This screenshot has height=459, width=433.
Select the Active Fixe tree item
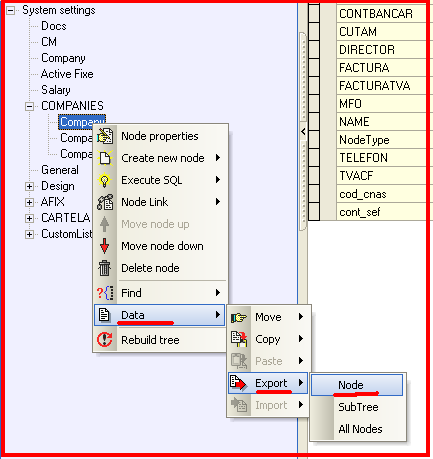67,74
